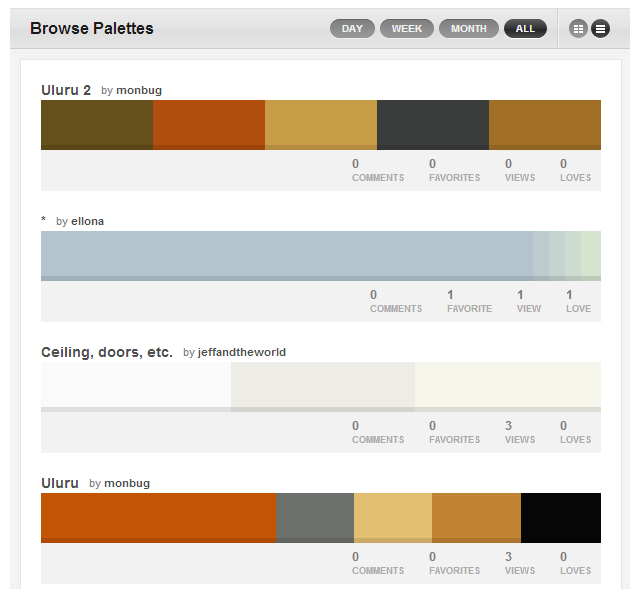Click the beige middle swatch in Ceiling palette

(x=322, y=386)
